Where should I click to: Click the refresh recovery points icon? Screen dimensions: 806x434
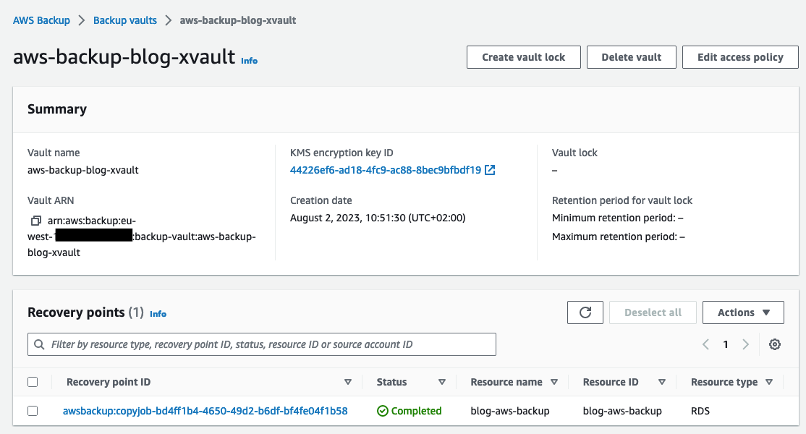585,313
